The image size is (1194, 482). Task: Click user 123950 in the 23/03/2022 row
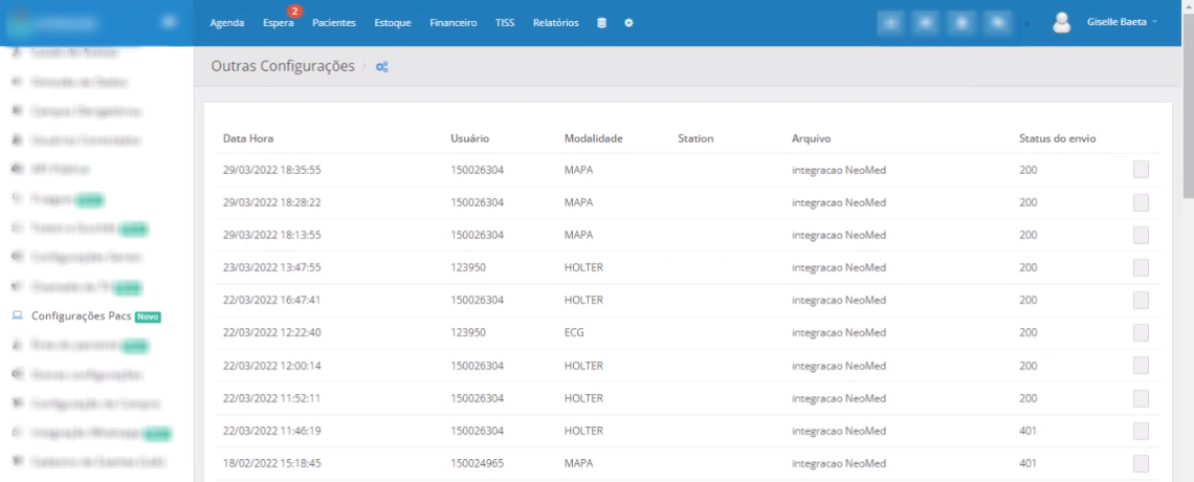click(x=468, y=268)
